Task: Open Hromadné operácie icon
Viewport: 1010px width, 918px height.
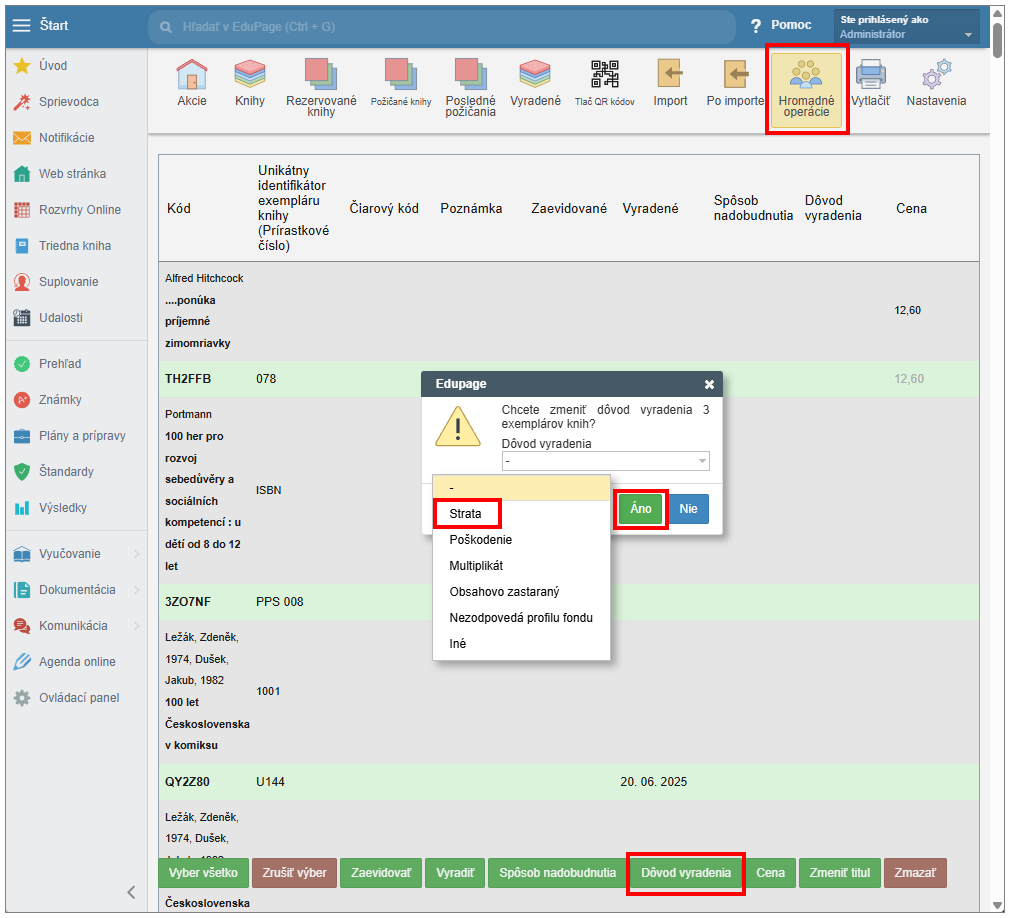Action: [x=807, y=75]
